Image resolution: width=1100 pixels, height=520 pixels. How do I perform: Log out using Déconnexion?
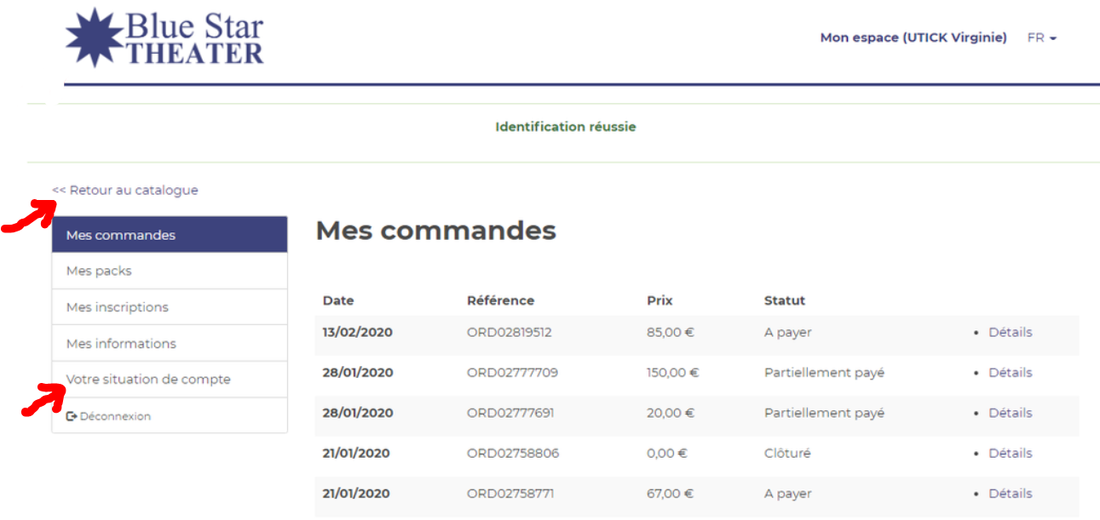(x=115, y=416)
